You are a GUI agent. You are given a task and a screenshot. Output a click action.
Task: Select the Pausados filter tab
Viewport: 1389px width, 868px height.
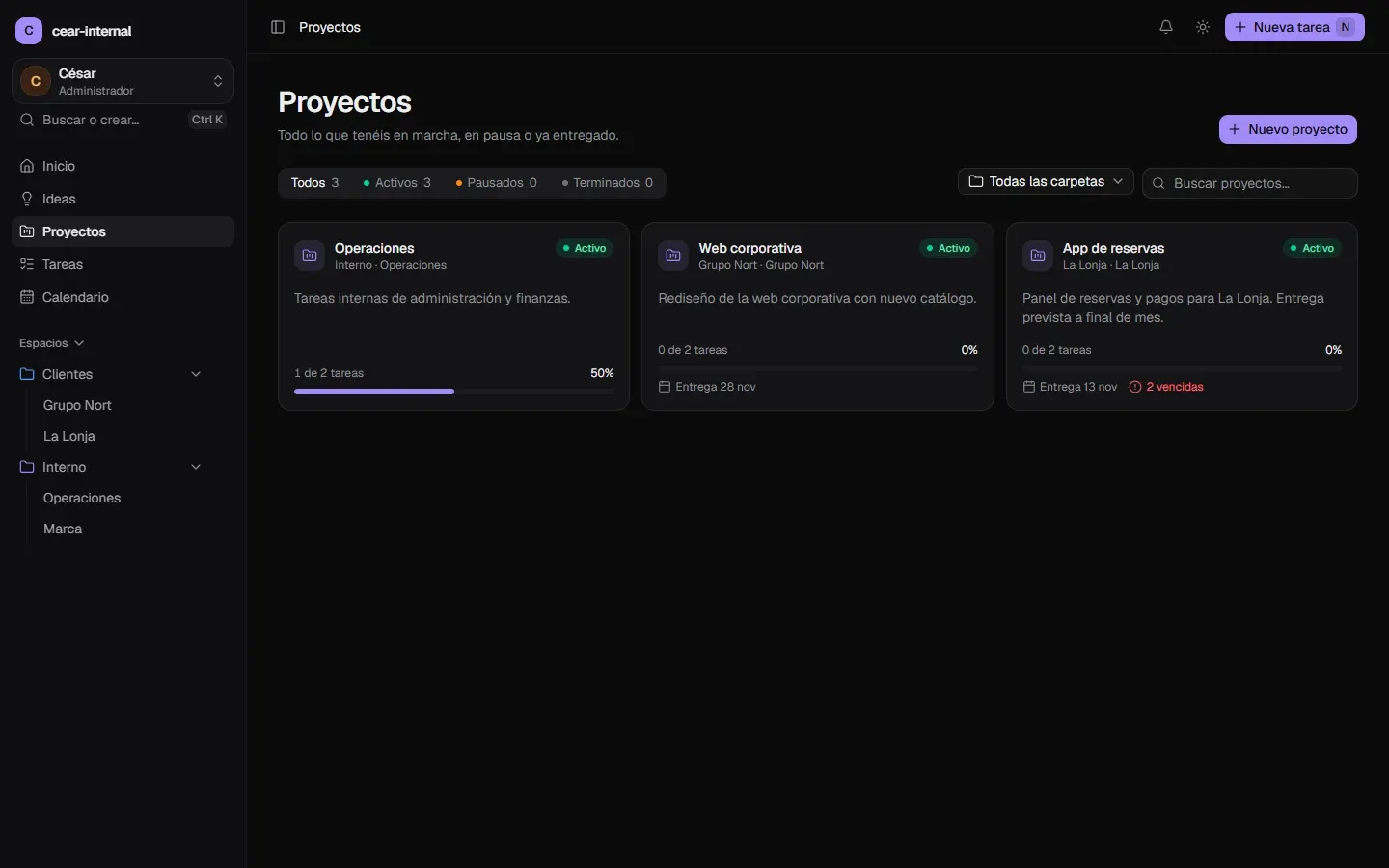coord(496,183)
